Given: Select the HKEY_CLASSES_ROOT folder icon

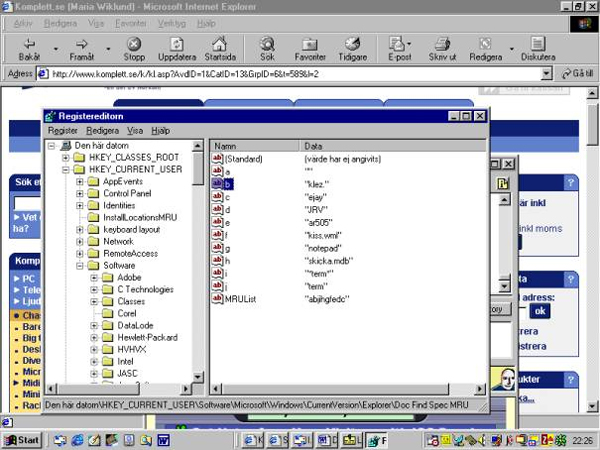Looking at the screenshot, I should point(79,157).
